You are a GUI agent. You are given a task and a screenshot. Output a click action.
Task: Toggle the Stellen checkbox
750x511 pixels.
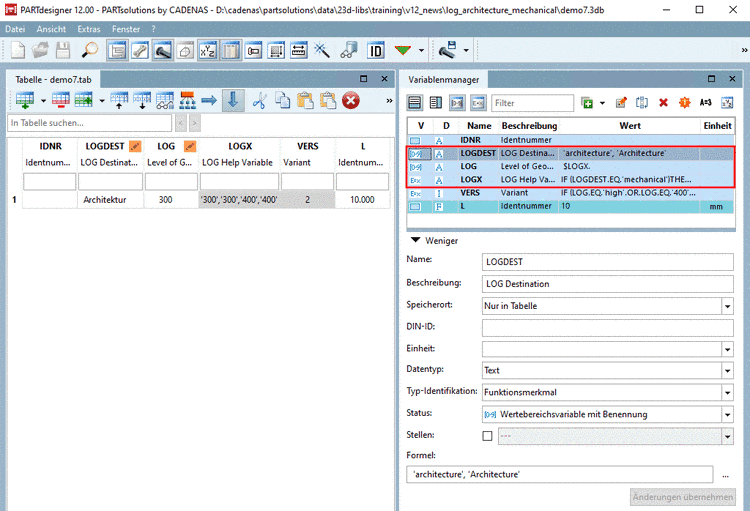pos(487,436)
